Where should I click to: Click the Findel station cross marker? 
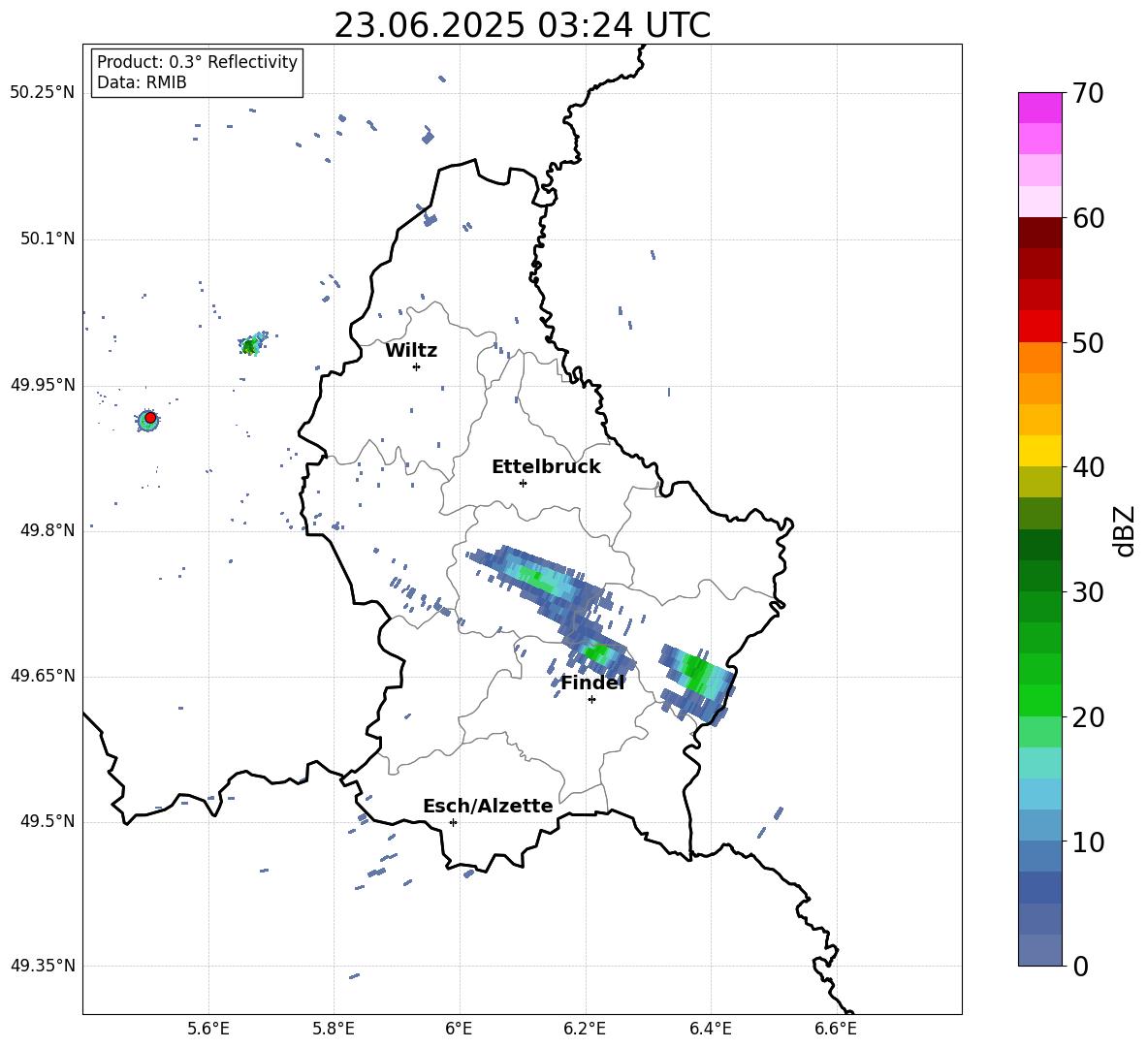point(591,700)
